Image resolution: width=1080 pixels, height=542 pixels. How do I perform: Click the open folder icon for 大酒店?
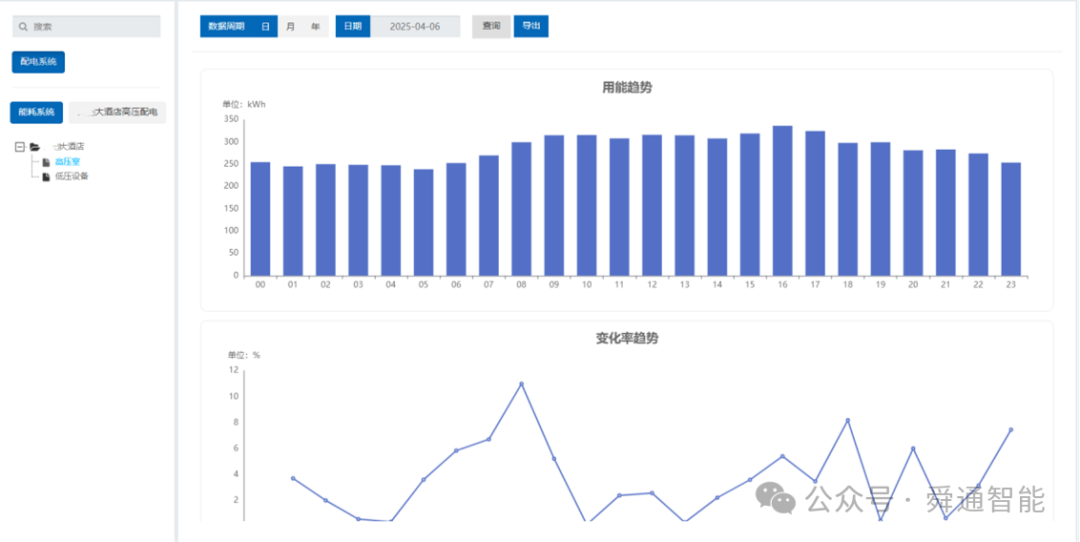coord(34,147)
